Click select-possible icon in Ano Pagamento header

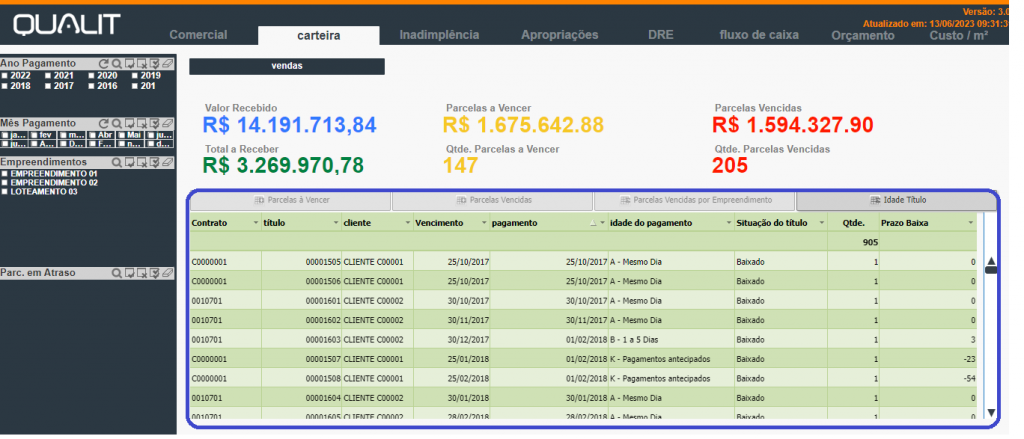(x=129, y=64)
